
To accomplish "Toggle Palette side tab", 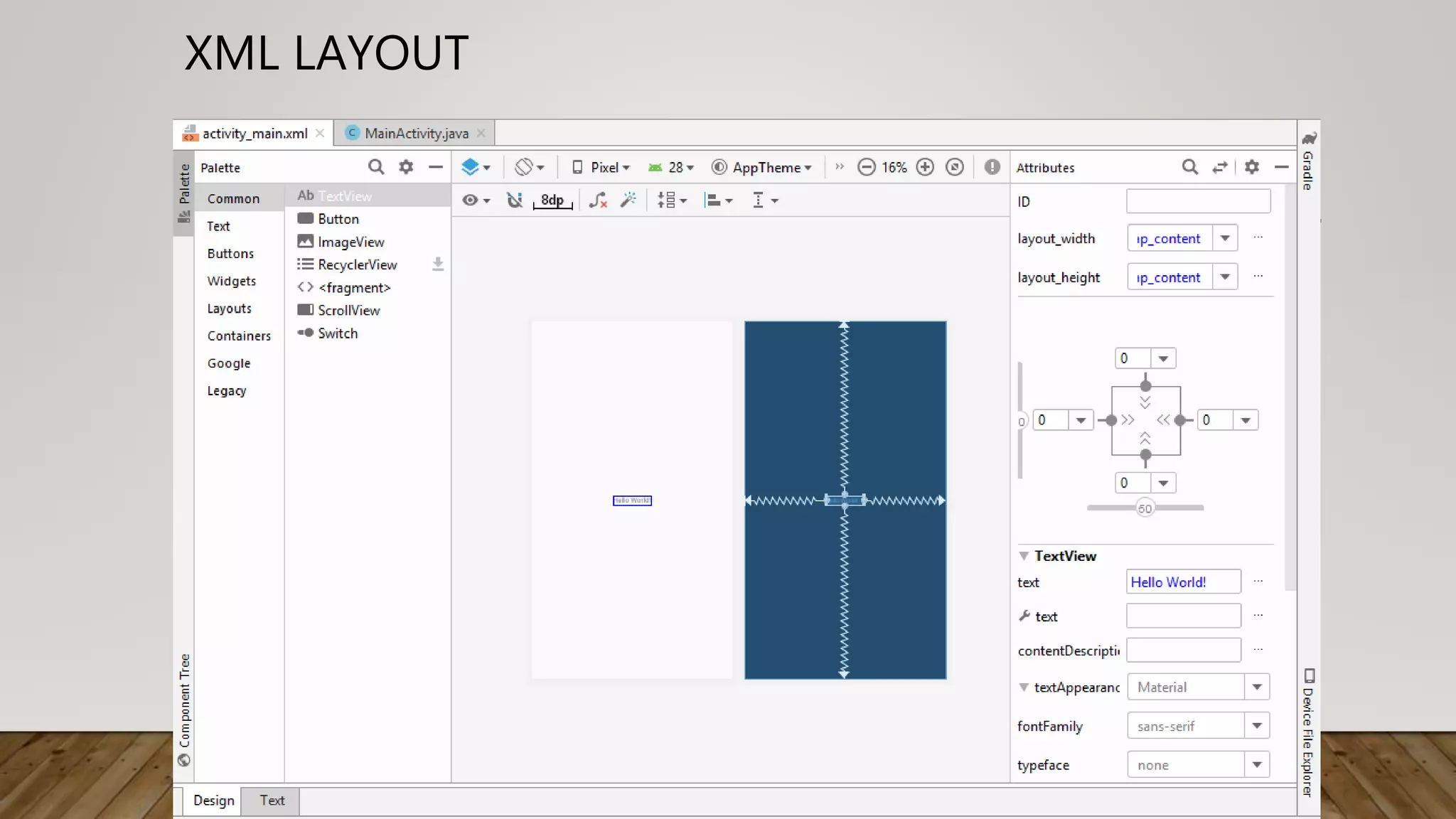I will (184, 193).
